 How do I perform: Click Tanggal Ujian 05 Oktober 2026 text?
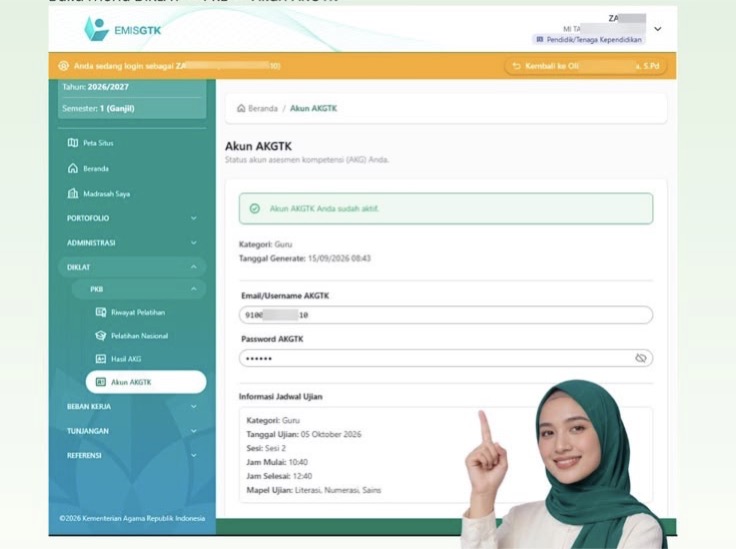304,434
